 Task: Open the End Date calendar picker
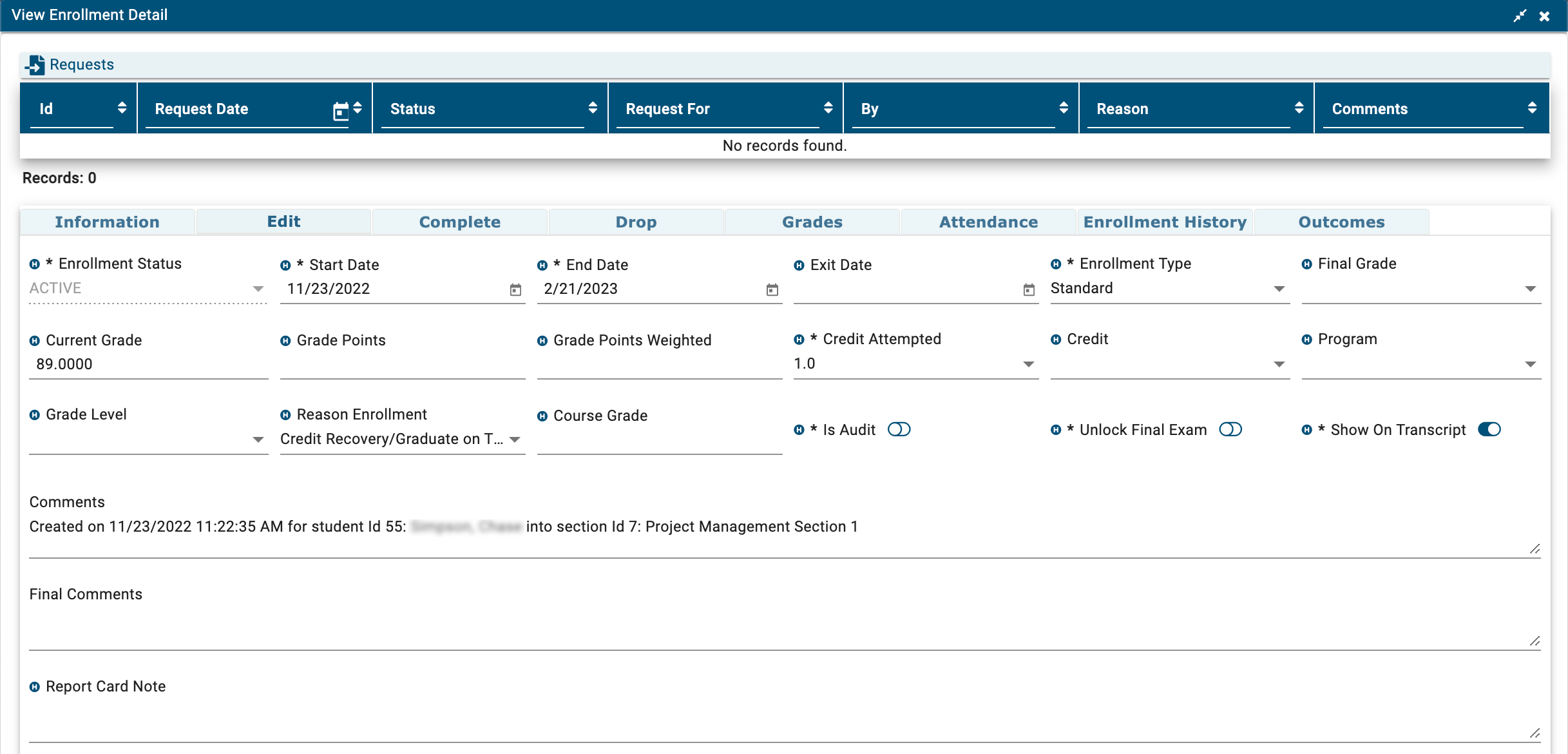[772, 290]
